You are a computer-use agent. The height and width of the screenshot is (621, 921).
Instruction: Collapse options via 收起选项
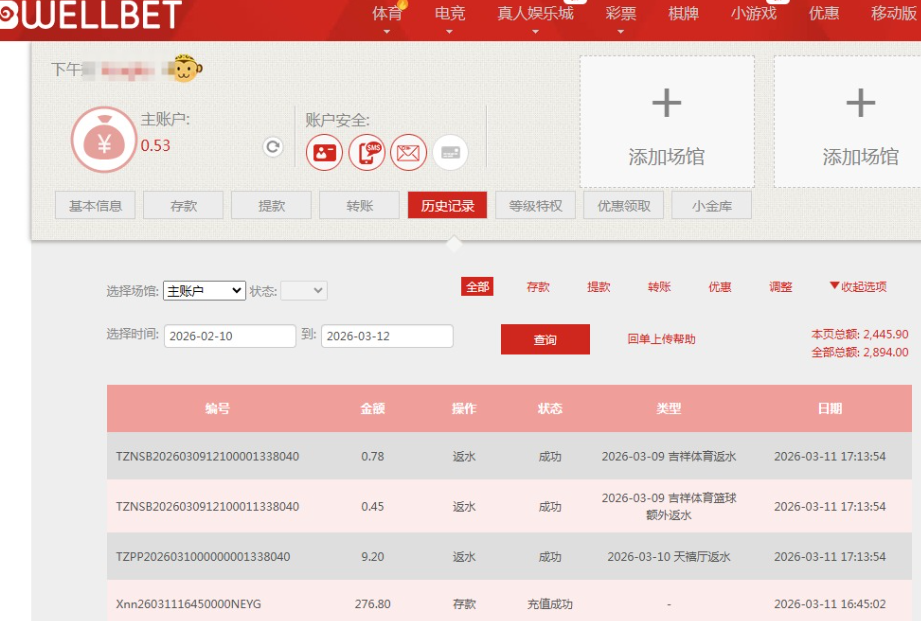point(860,288)
